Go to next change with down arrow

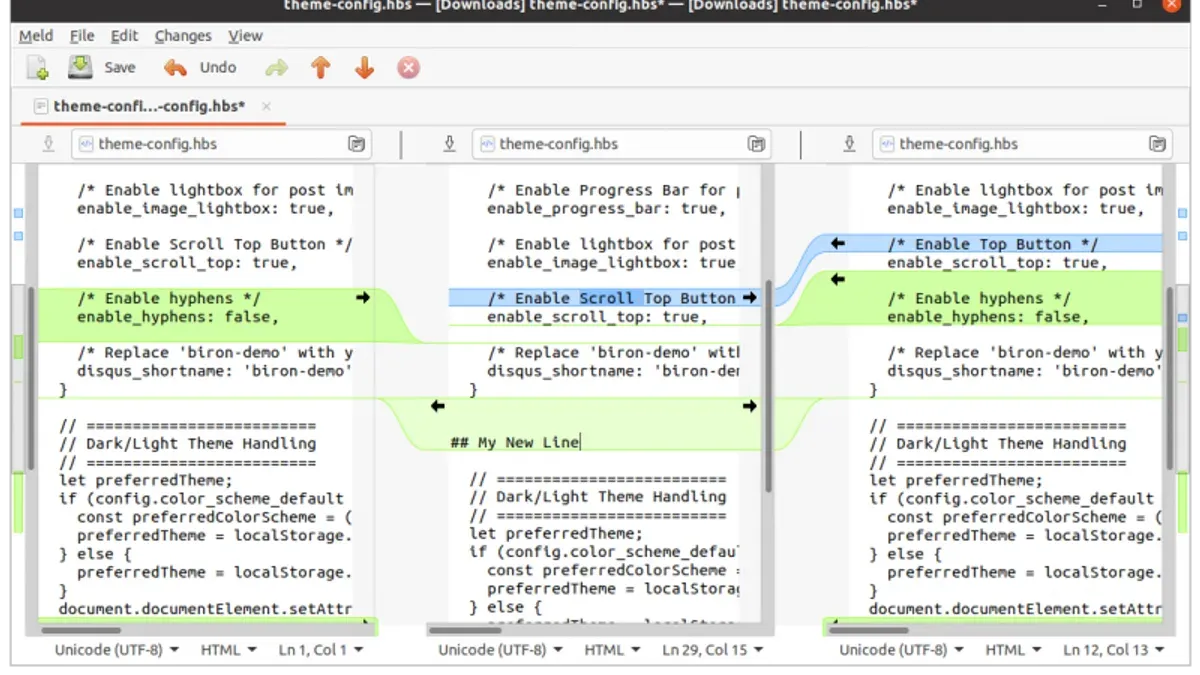click(x=364, y=68)
